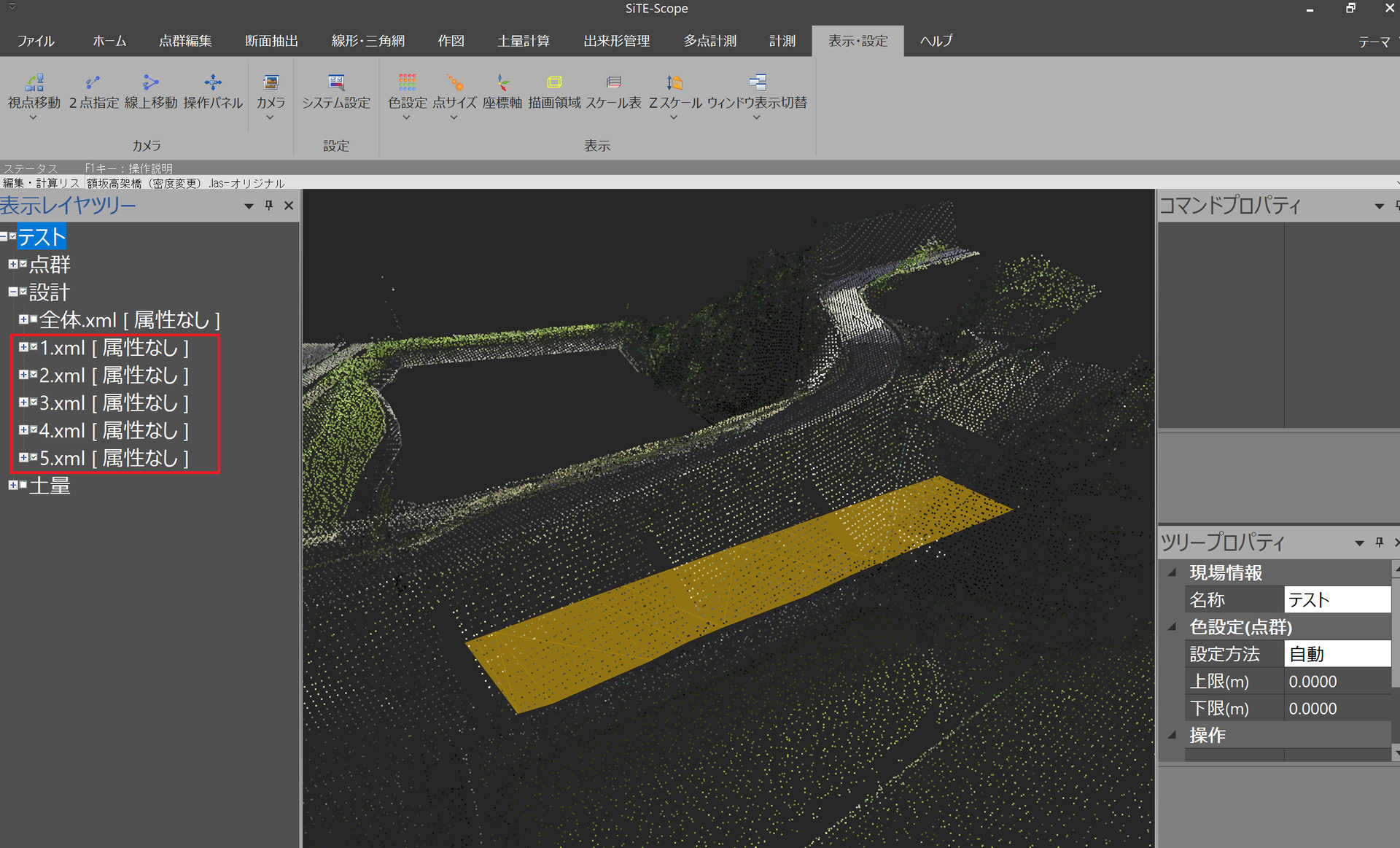Click the 視点移動 viewpoint move icon
Screen dimensions: 1400x848
tap(34, 82)
